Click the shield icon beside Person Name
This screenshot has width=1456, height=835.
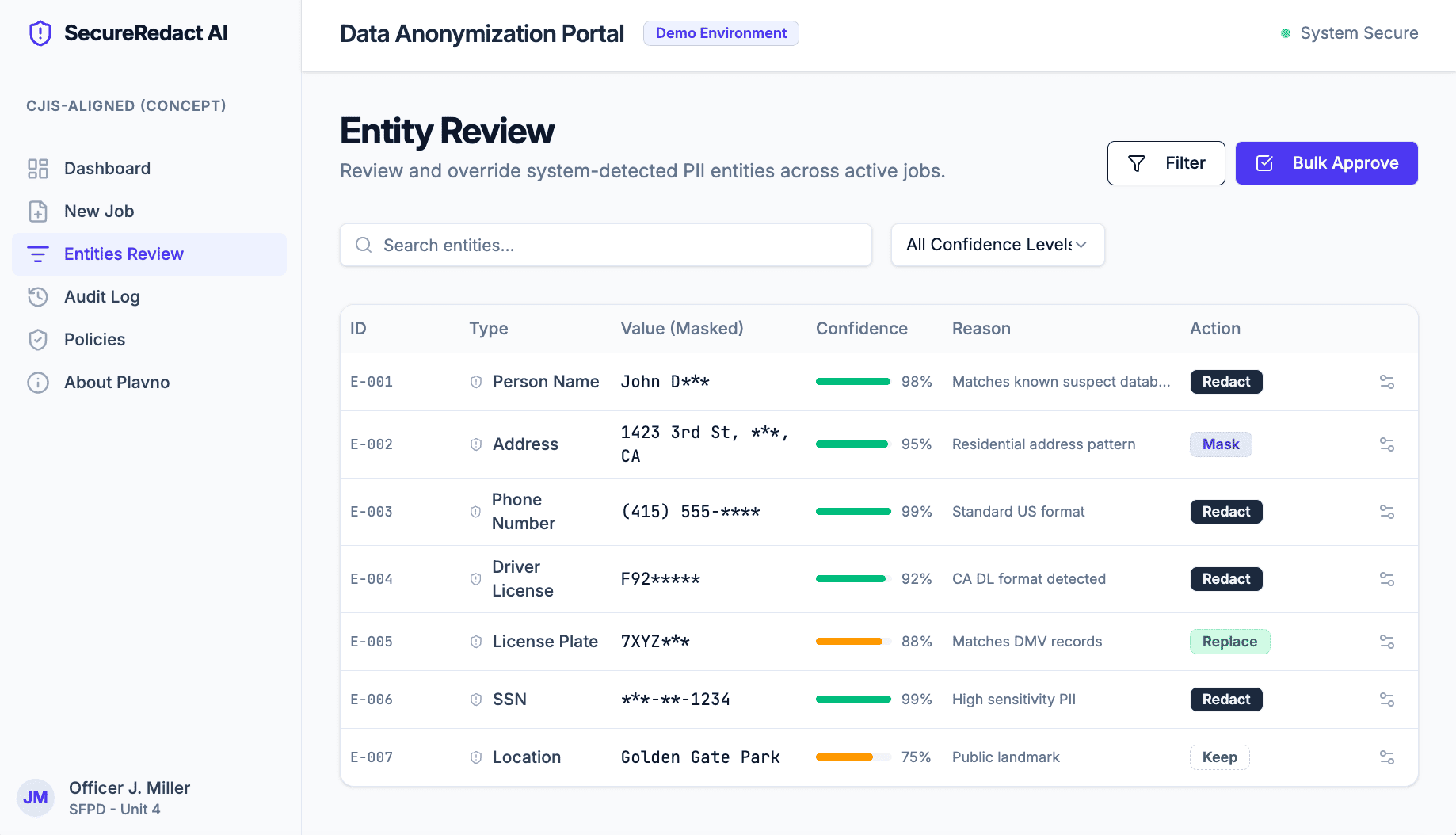[x=476, y=382]
